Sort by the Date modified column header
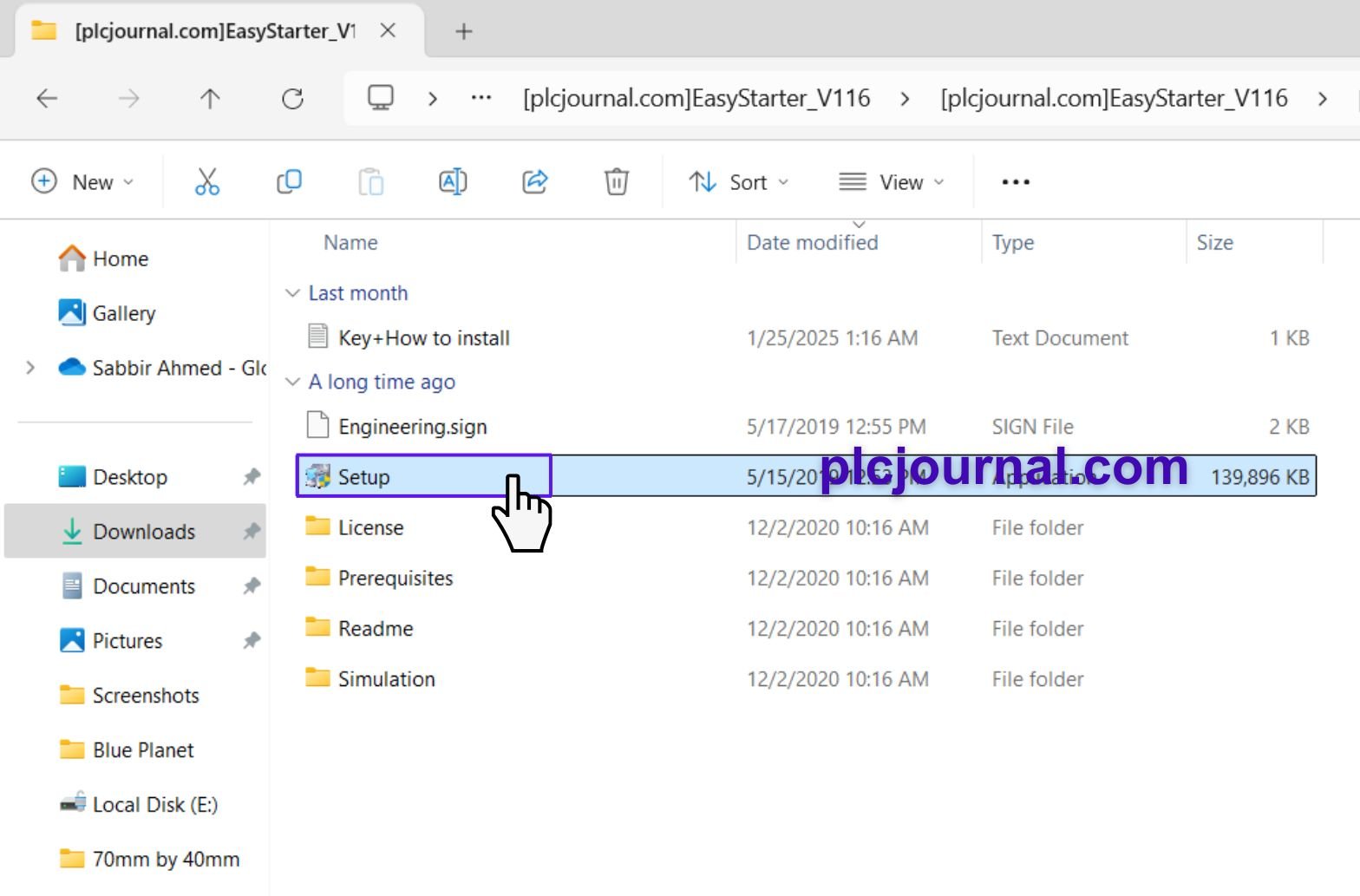 pos(813,243)
